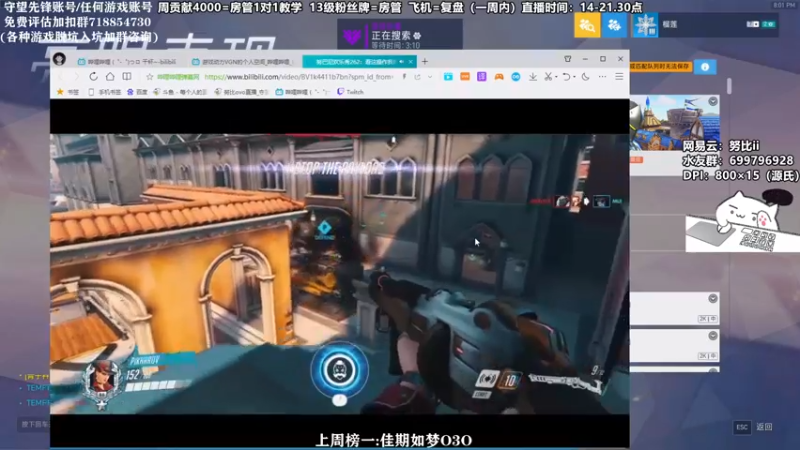Select the castle map thumbnail
Viewport: 800px width, 450px height.
coord(674,123)
